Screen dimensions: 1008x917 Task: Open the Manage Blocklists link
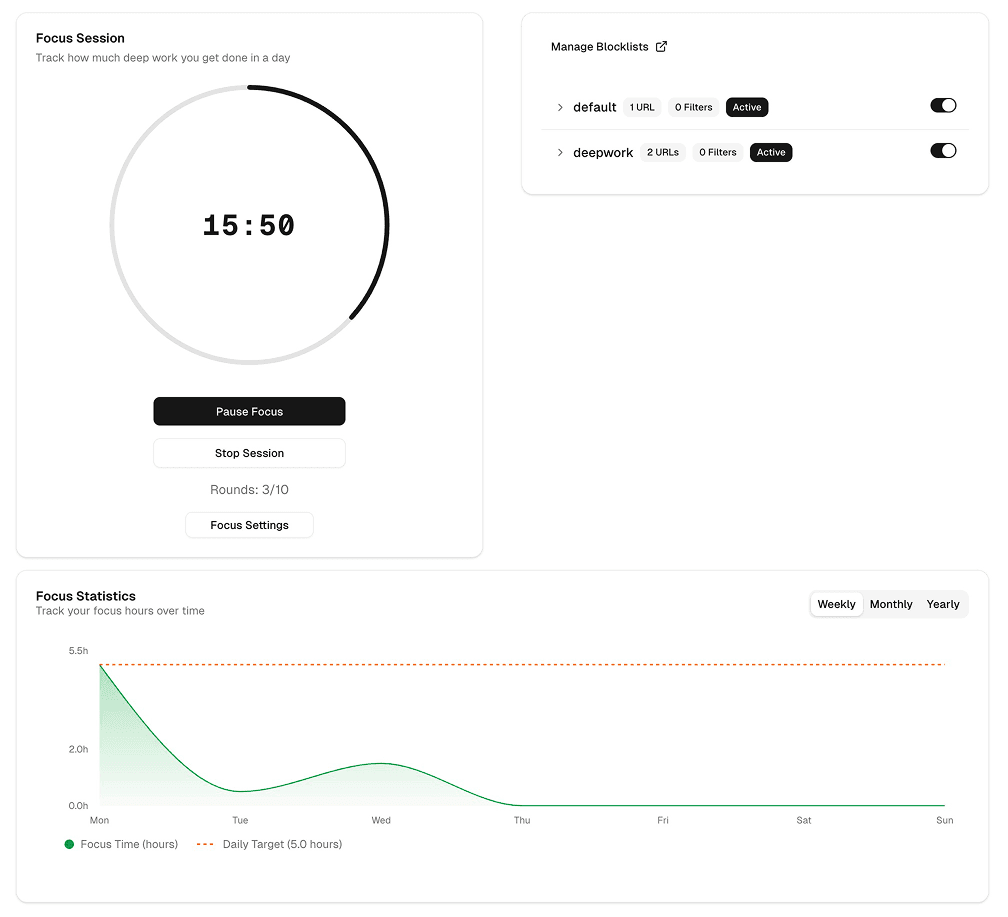click(x=600, y=47)
